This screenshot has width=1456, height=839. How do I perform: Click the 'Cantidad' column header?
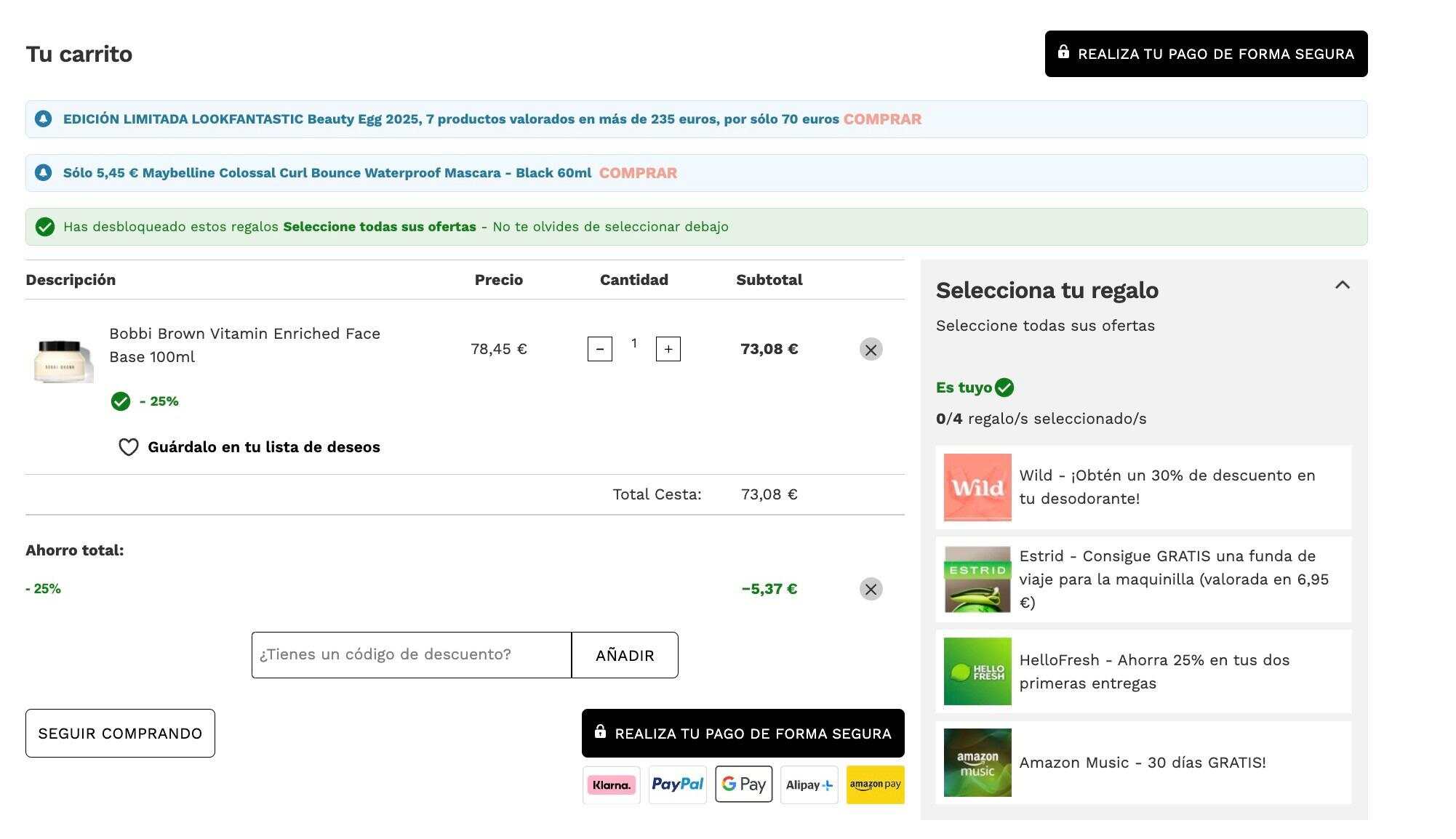pos(634,280)
